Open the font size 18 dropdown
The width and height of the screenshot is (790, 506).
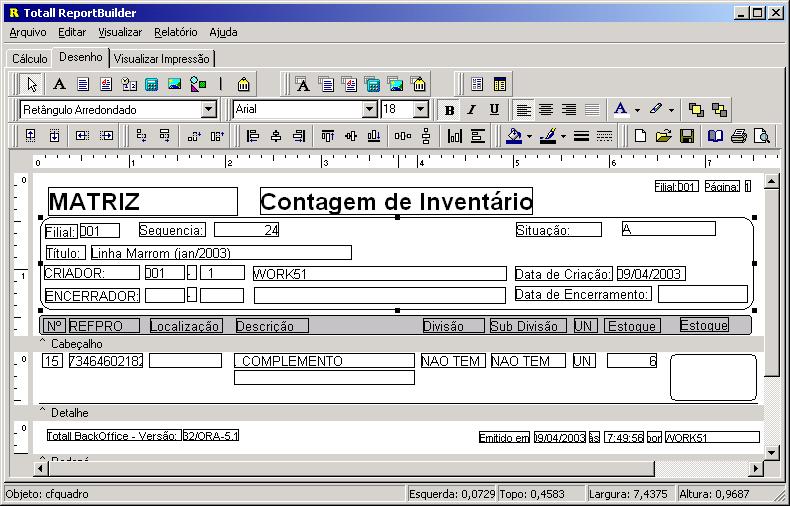coord(420,110)
